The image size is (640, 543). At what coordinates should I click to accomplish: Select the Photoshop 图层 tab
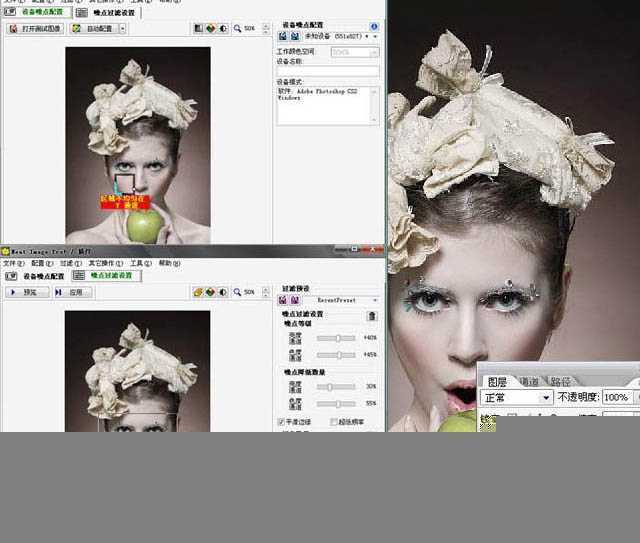pos(497,382)
